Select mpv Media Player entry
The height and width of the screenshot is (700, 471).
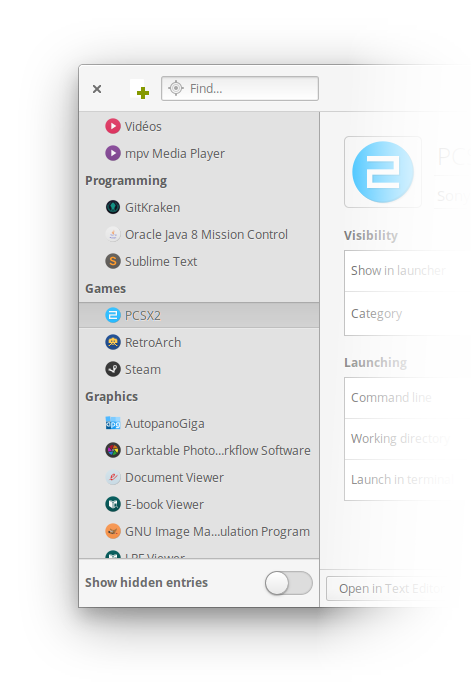pos(199,154)
